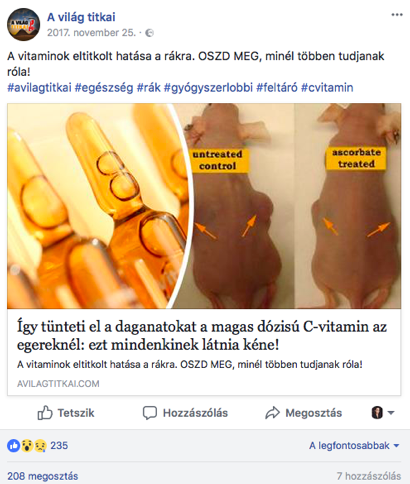
Task: View the 208 megosztás shares list
Action: pos(43,476)
